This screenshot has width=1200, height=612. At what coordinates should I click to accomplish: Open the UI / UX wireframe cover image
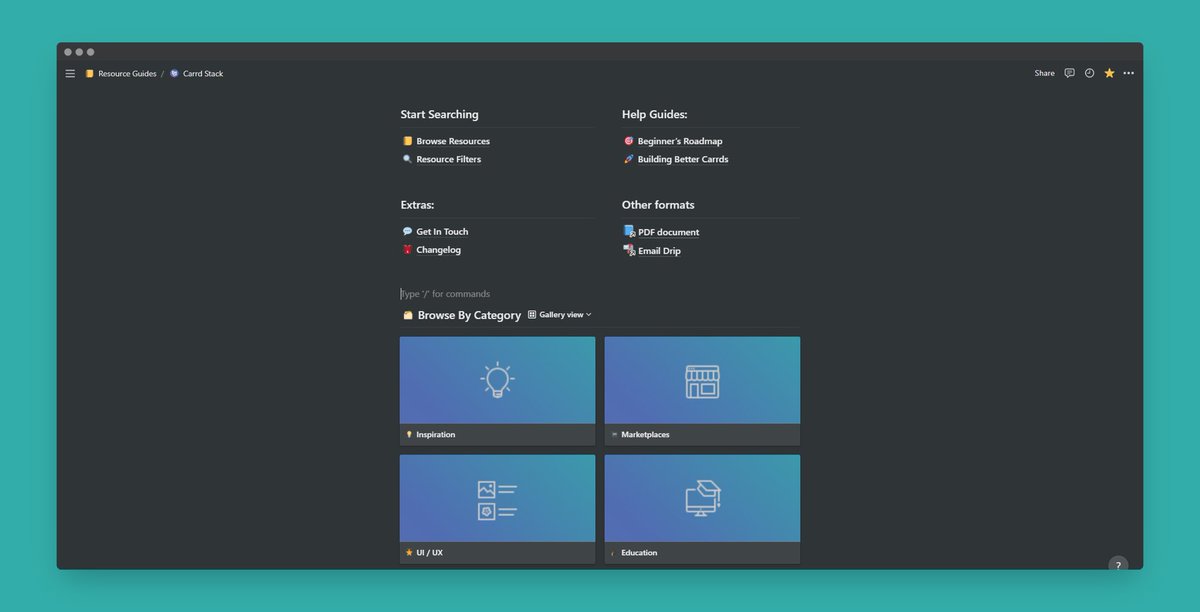click(x=497, y=498)
